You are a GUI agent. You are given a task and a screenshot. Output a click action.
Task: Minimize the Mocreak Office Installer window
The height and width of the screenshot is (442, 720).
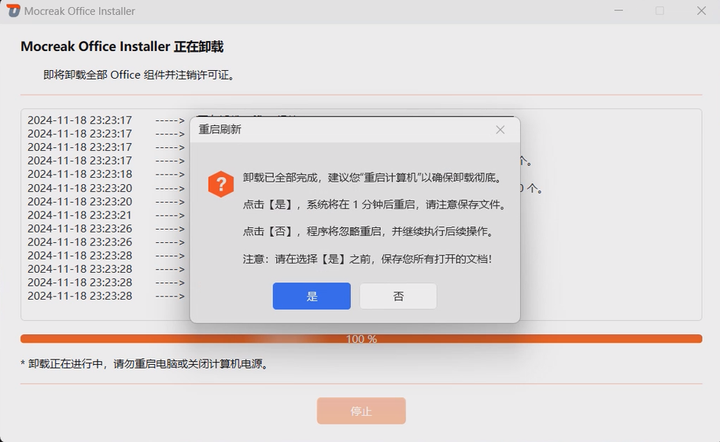(619, 11)
